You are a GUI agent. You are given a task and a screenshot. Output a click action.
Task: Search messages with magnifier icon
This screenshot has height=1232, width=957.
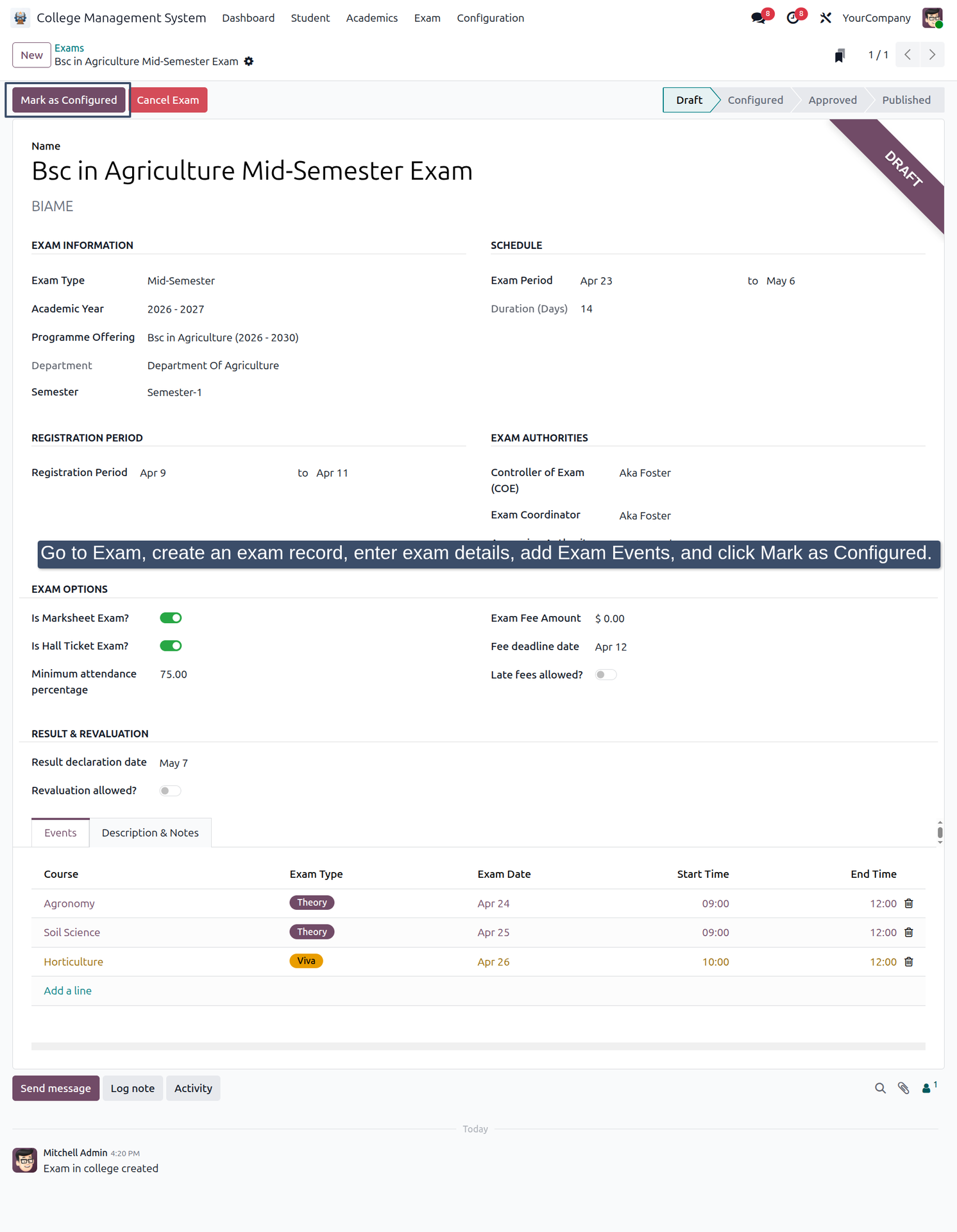pyautogui.click(x=880, y=1088)
